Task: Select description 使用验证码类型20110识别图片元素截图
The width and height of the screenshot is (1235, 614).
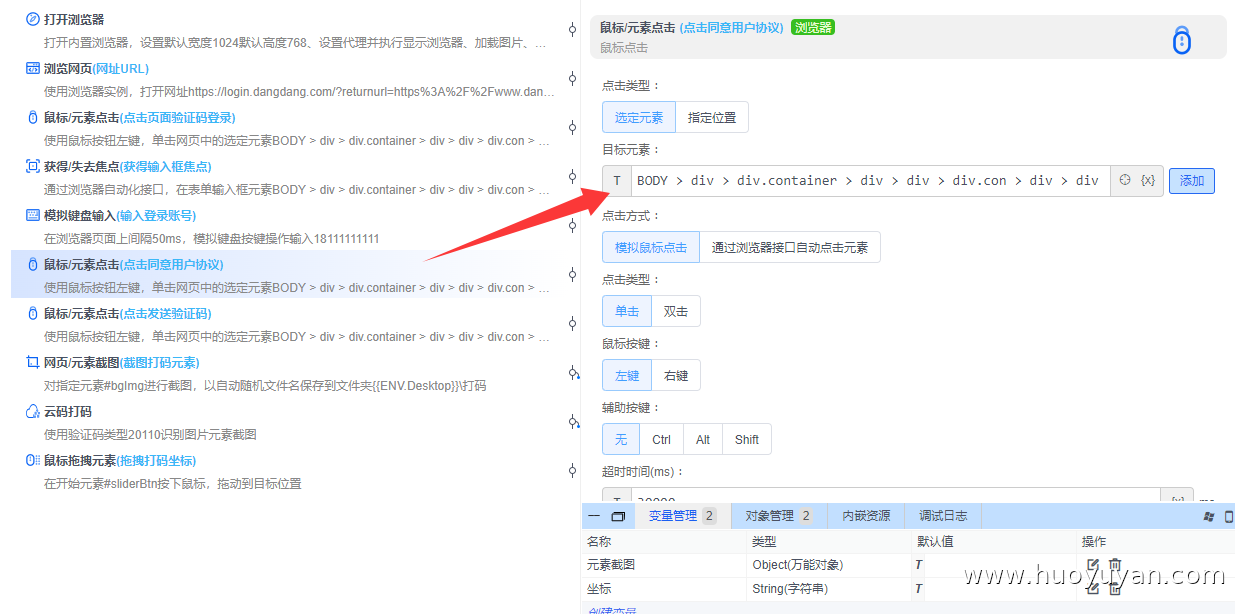Action: [x=150, y=435]
